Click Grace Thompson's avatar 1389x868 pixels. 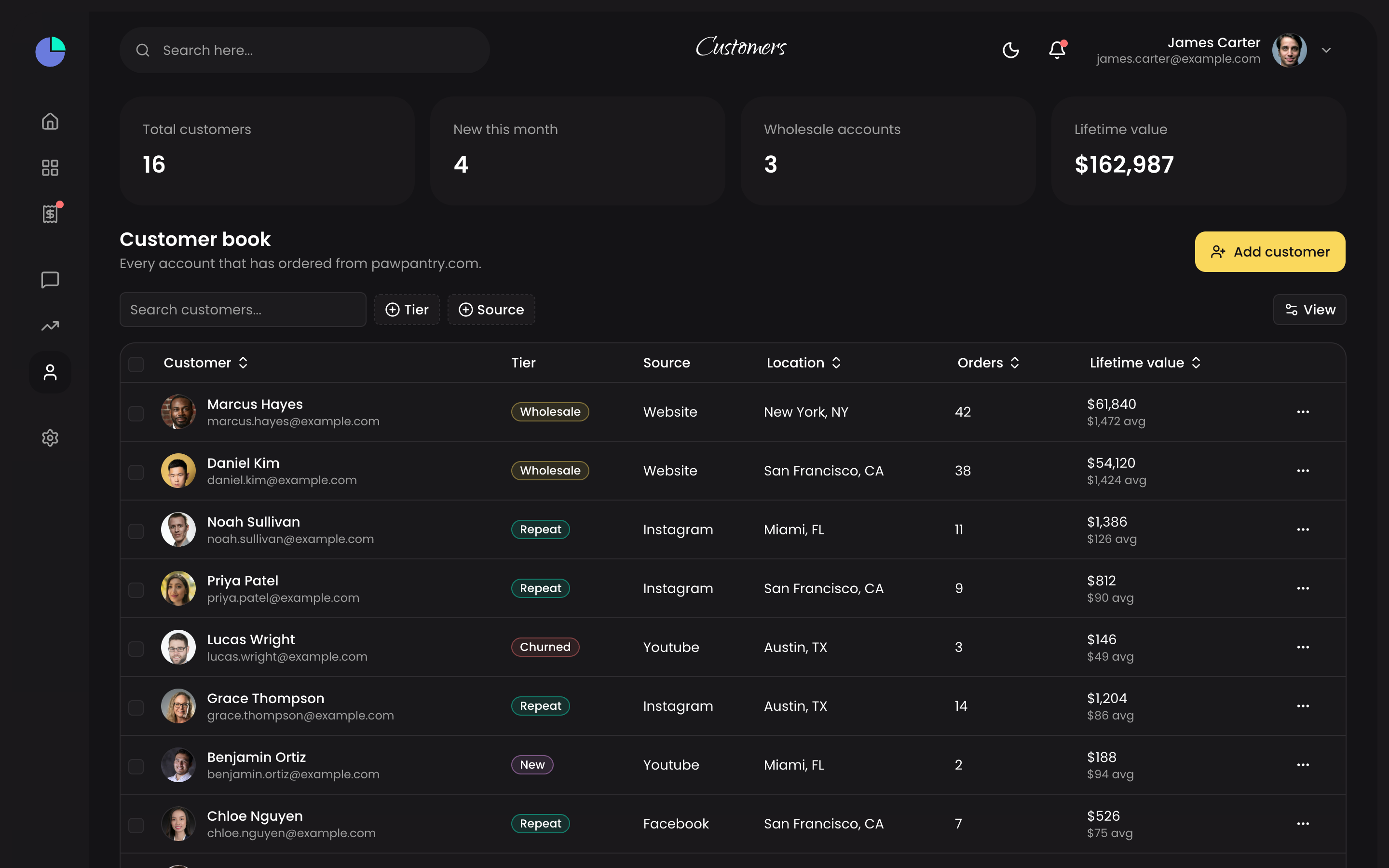(178, 706)
